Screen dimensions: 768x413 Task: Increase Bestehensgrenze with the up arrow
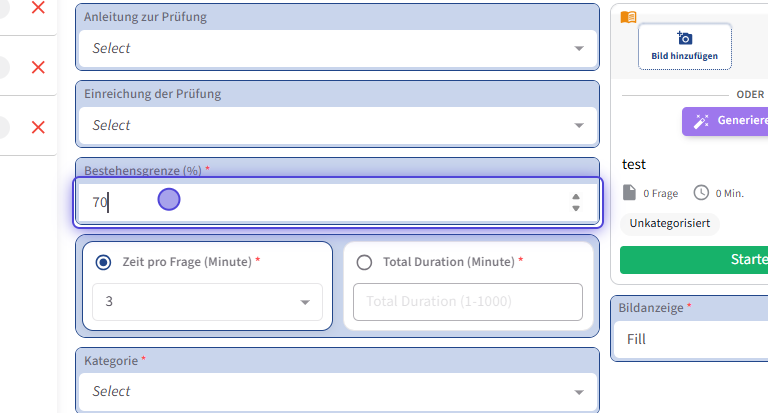click(x=576, y=196)
